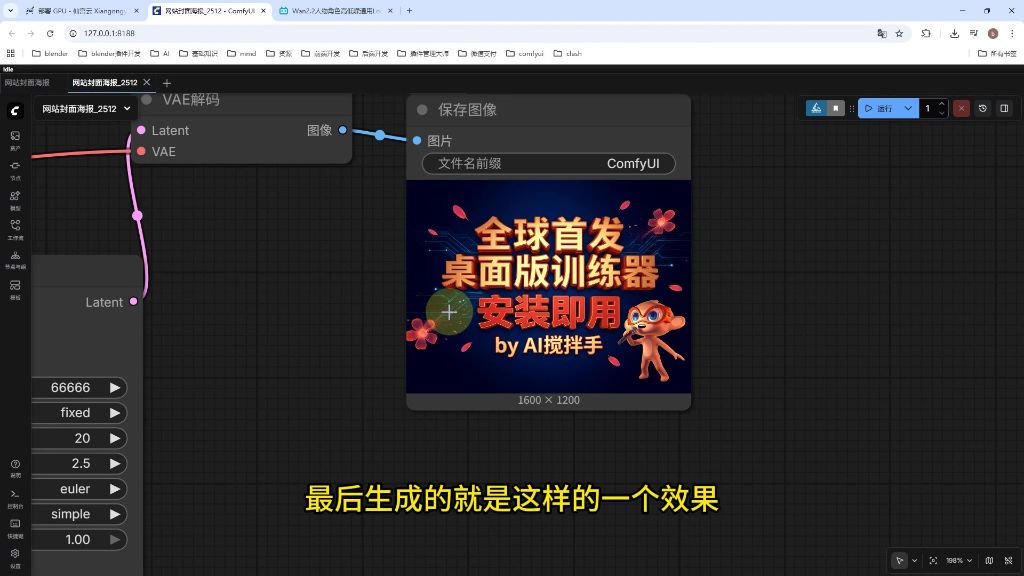Increase the run batch count arrow
The image size is (1024, 576).
click(x=941, y=104)
